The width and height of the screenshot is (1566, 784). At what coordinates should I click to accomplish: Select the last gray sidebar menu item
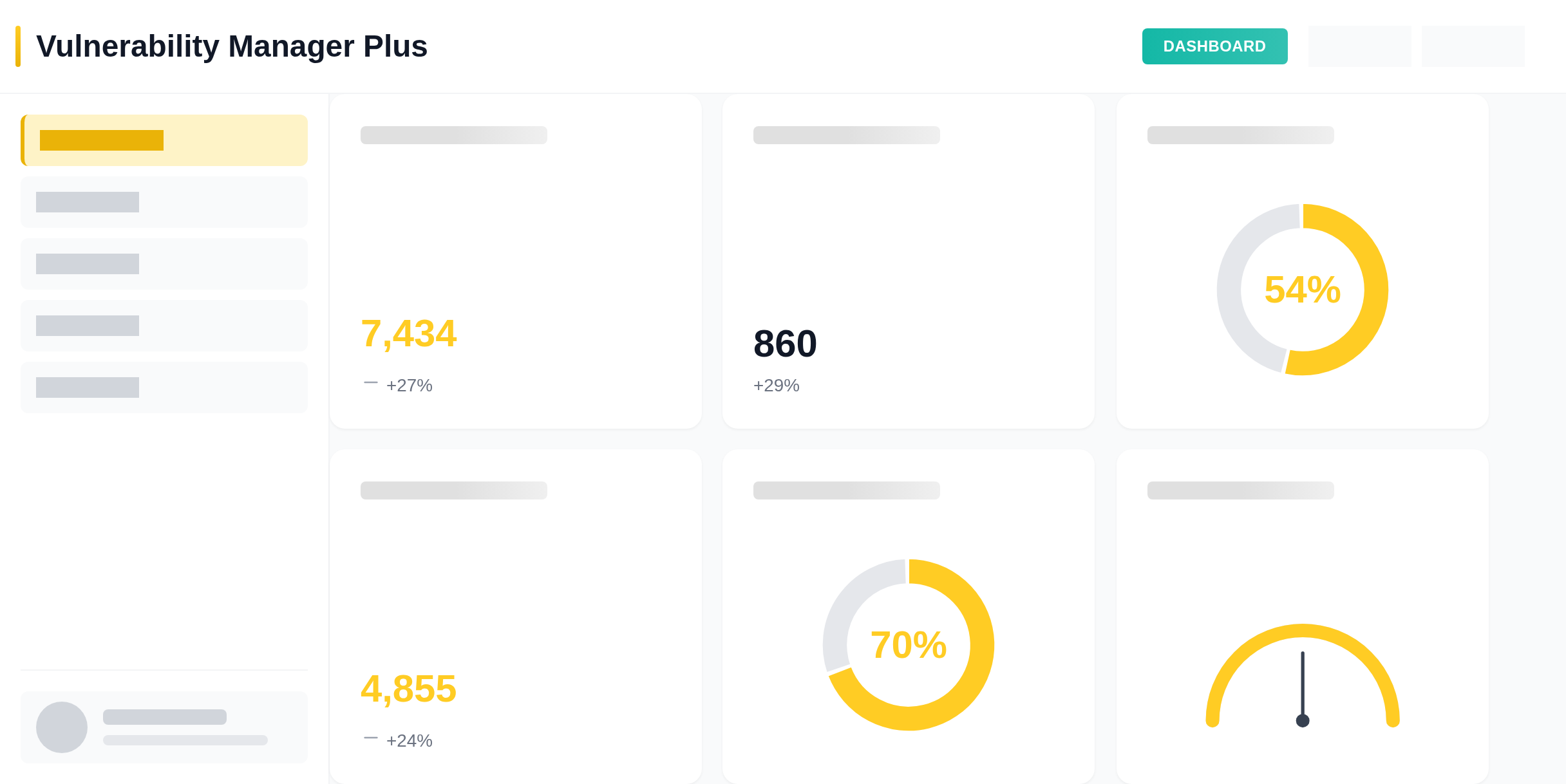click(x=164, y=387)
